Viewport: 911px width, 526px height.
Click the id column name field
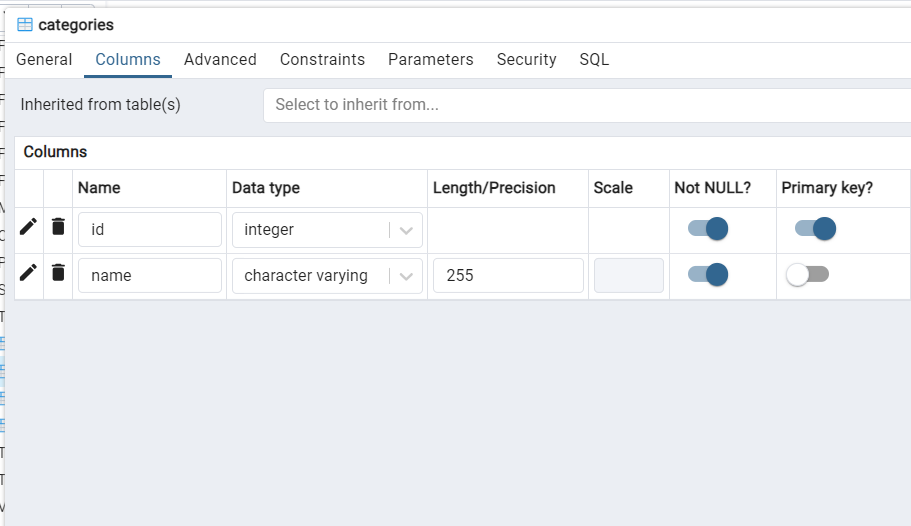150,230
